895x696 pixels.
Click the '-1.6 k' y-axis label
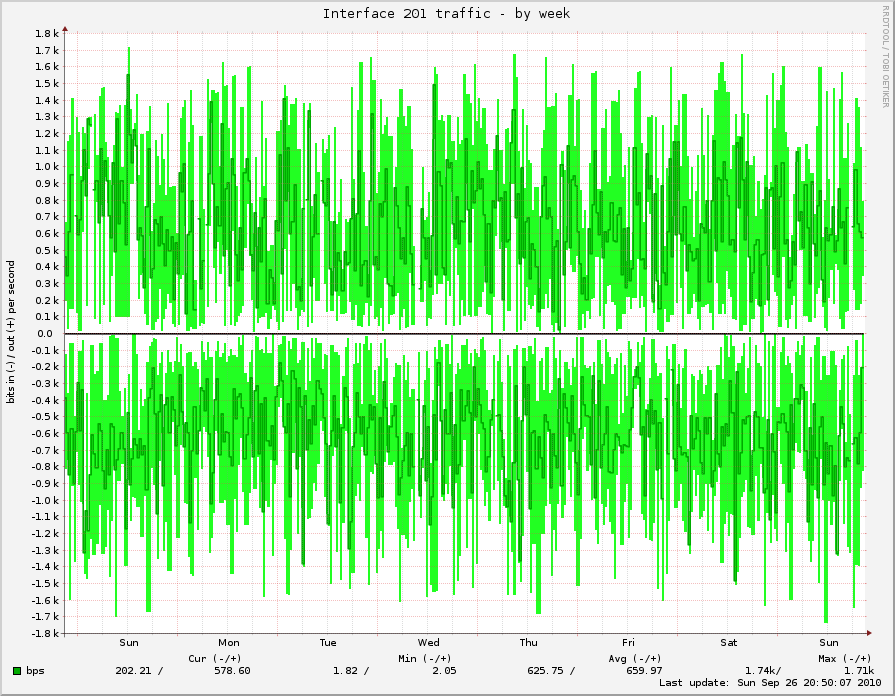pos(45,601)
